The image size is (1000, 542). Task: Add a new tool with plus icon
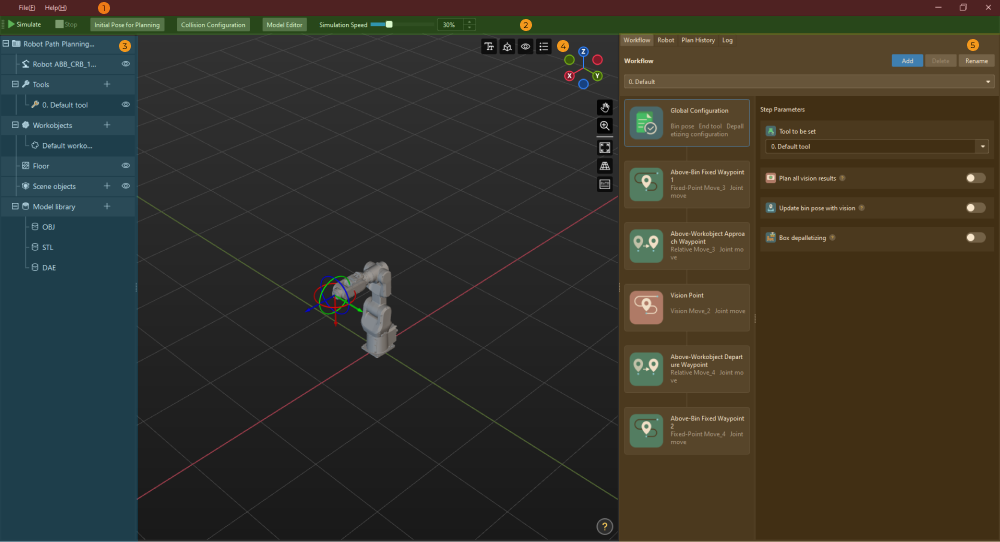(107, 84)
